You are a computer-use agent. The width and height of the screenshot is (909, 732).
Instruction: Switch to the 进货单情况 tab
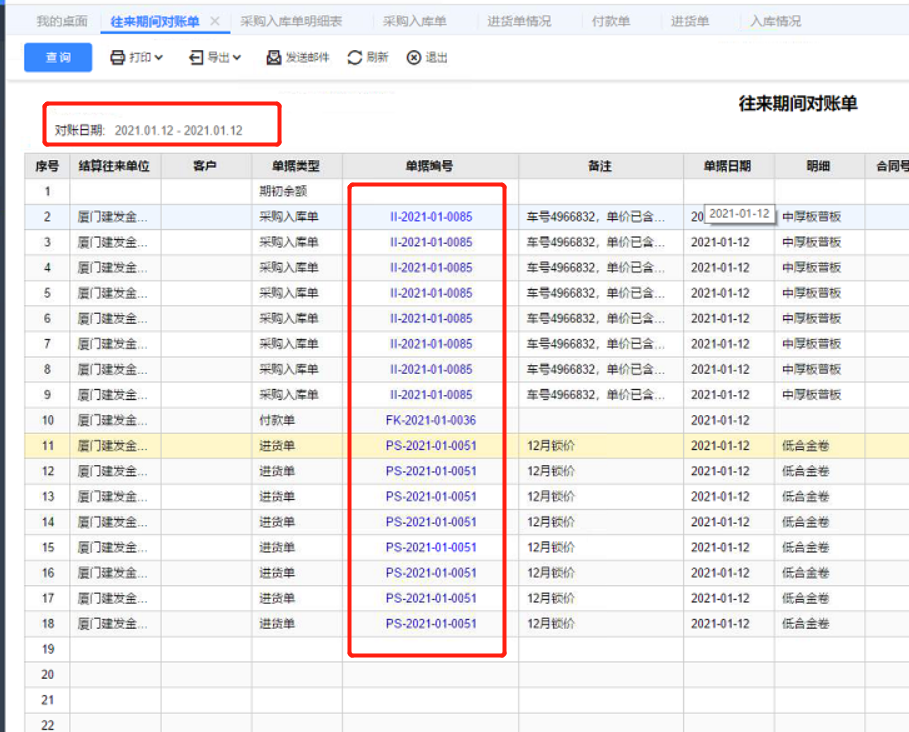(x=519, y=21)
